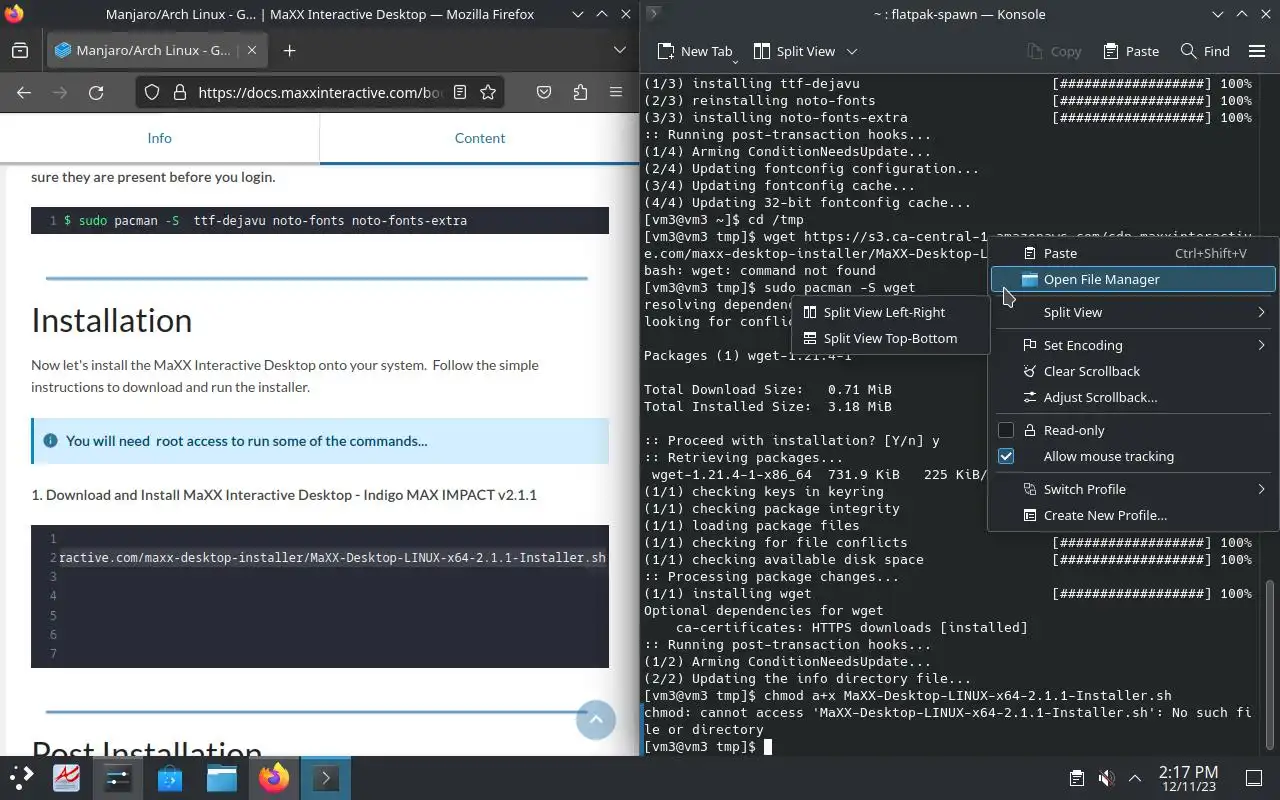Select the Manjaro/Arch Linux browser tab

click(x=156, y=50)
